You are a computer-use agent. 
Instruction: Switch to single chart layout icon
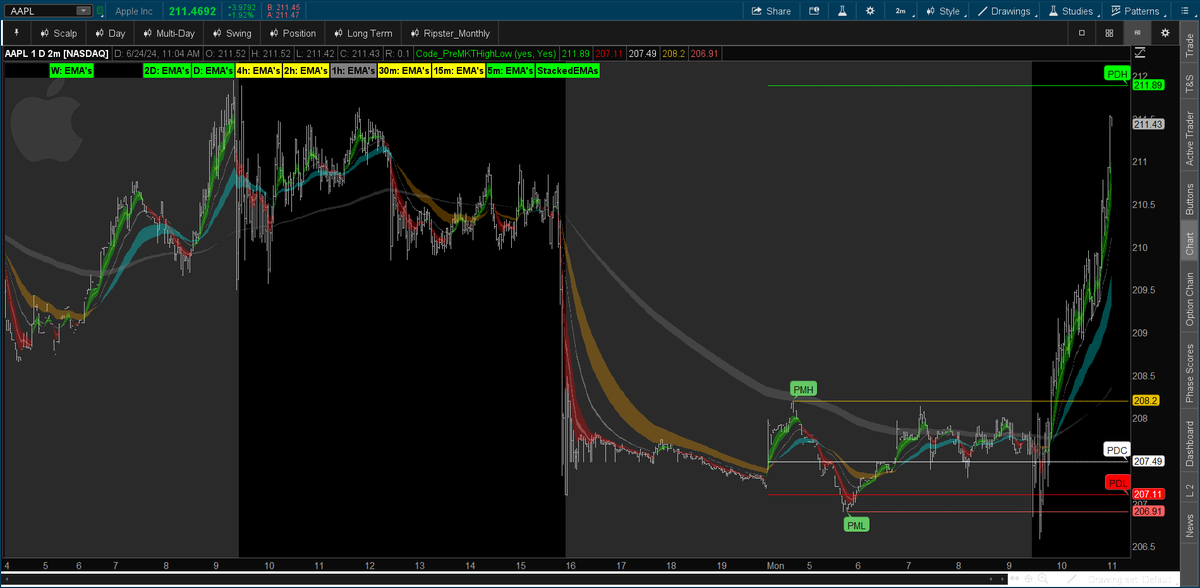point(1081,33)
